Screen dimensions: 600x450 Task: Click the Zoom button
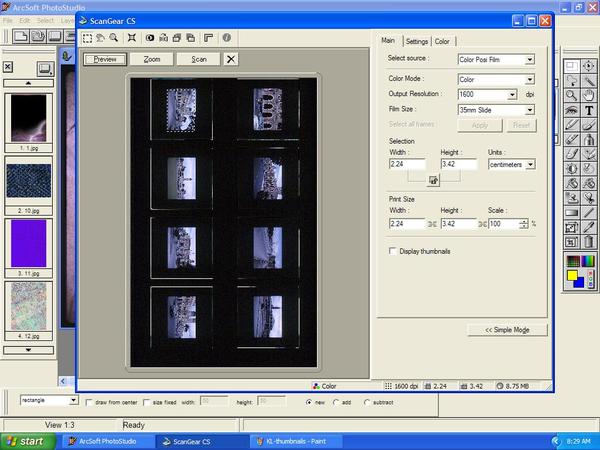pyautogui.click(x=152, y=59)
